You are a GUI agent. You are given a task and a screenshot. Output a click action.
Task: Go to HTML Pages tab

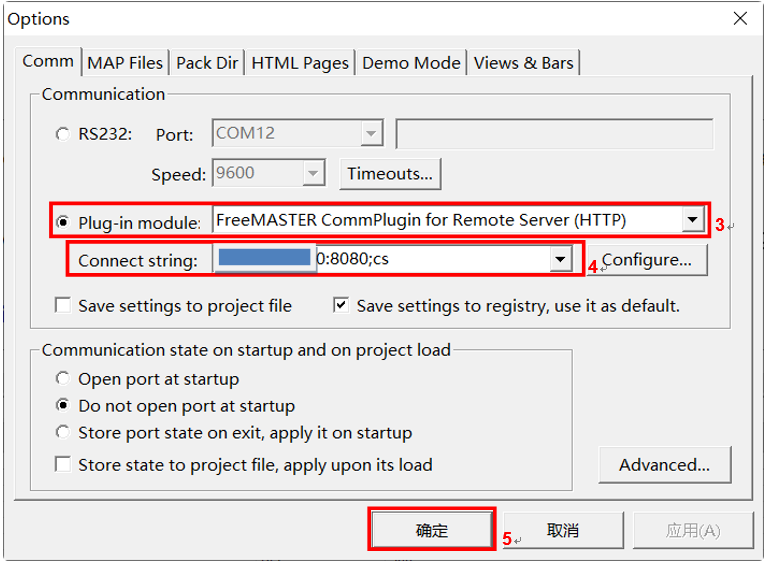coord(300,62)
